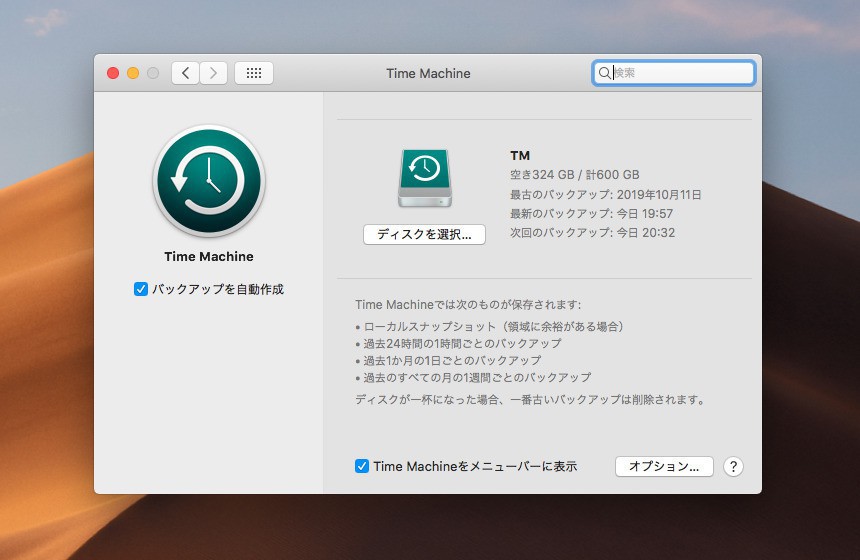Toggle Time Machineをメニューバーに表示 checkbox

(362, 466)
